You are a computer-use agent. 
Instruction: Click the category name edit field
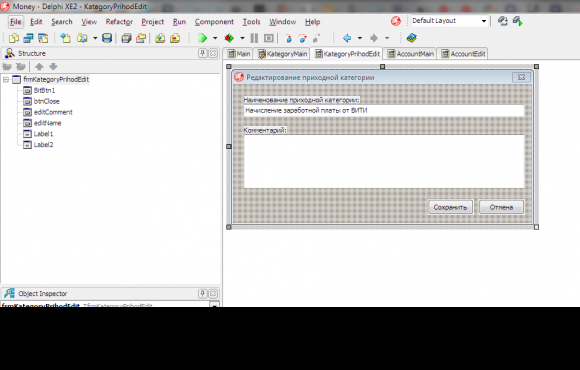click(384, 111)
